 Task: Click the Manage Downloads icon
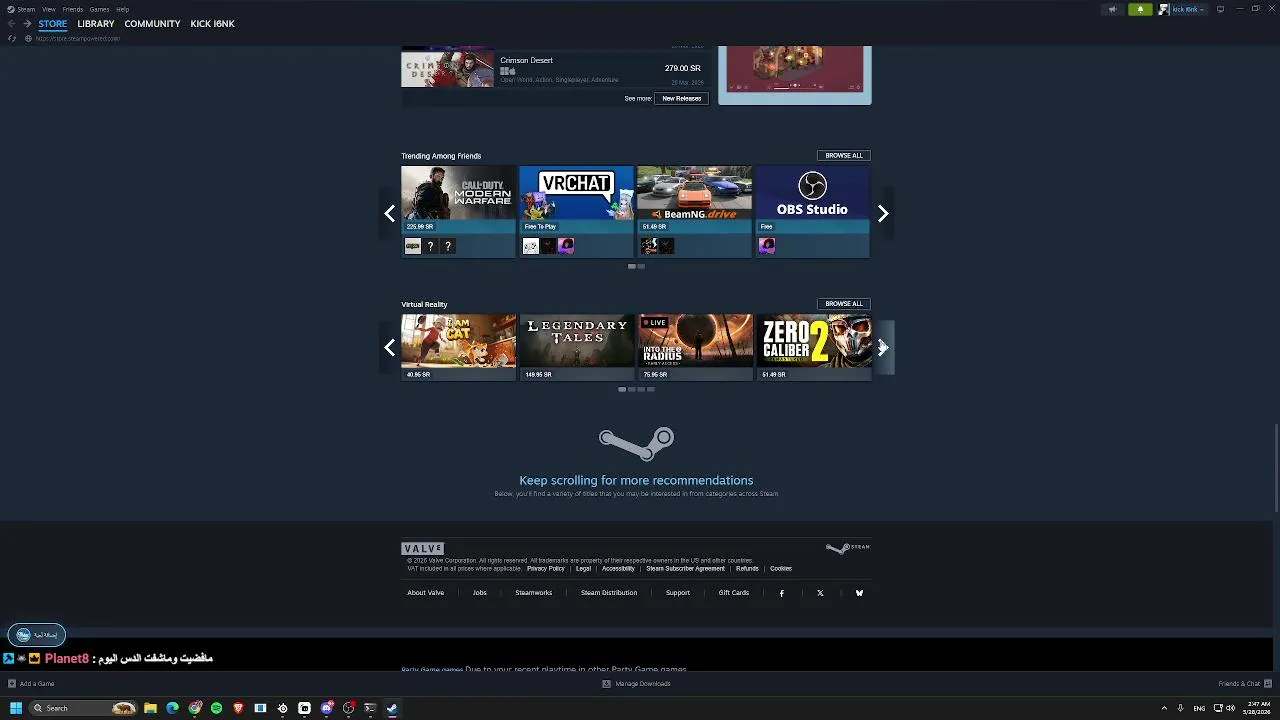click(x=606, y=684)
